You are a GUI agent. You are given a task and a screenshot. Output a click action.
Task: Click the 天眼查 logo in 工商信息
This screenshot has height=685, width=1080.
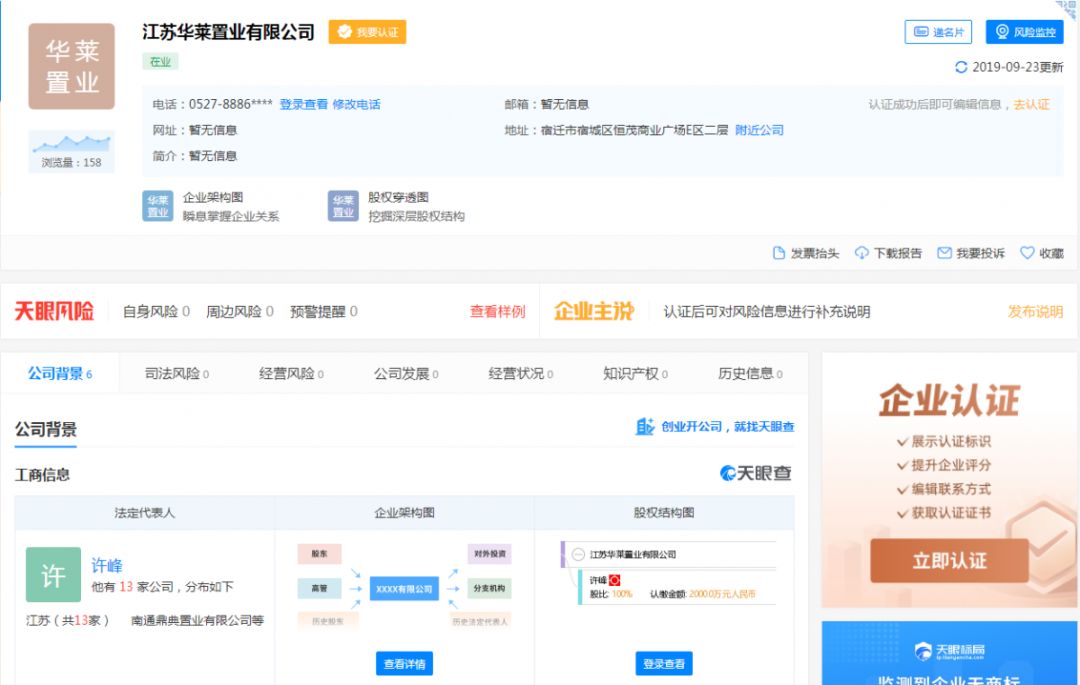(756, 473)
